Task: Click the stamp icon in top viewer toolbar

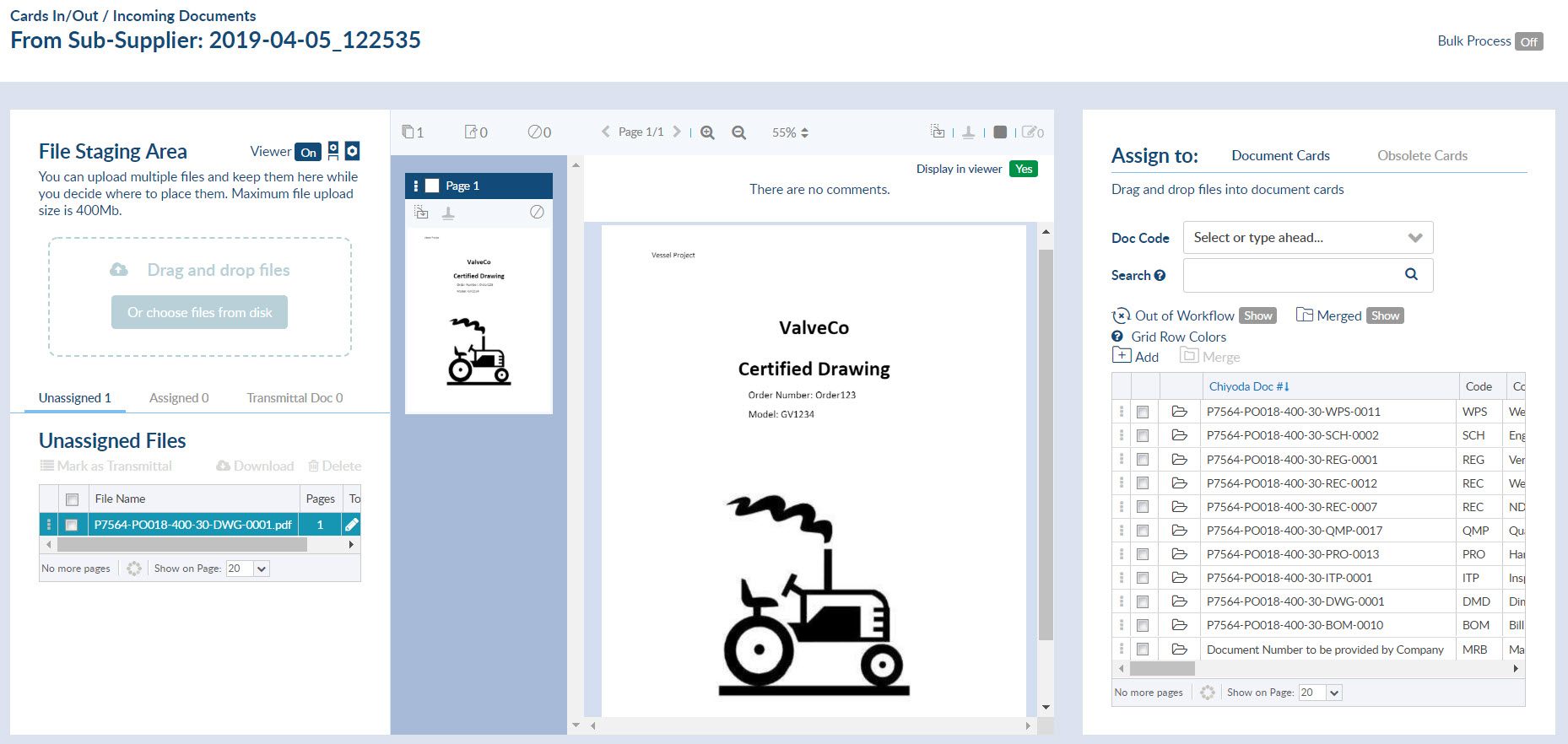Action: click(x=969, y=132)
